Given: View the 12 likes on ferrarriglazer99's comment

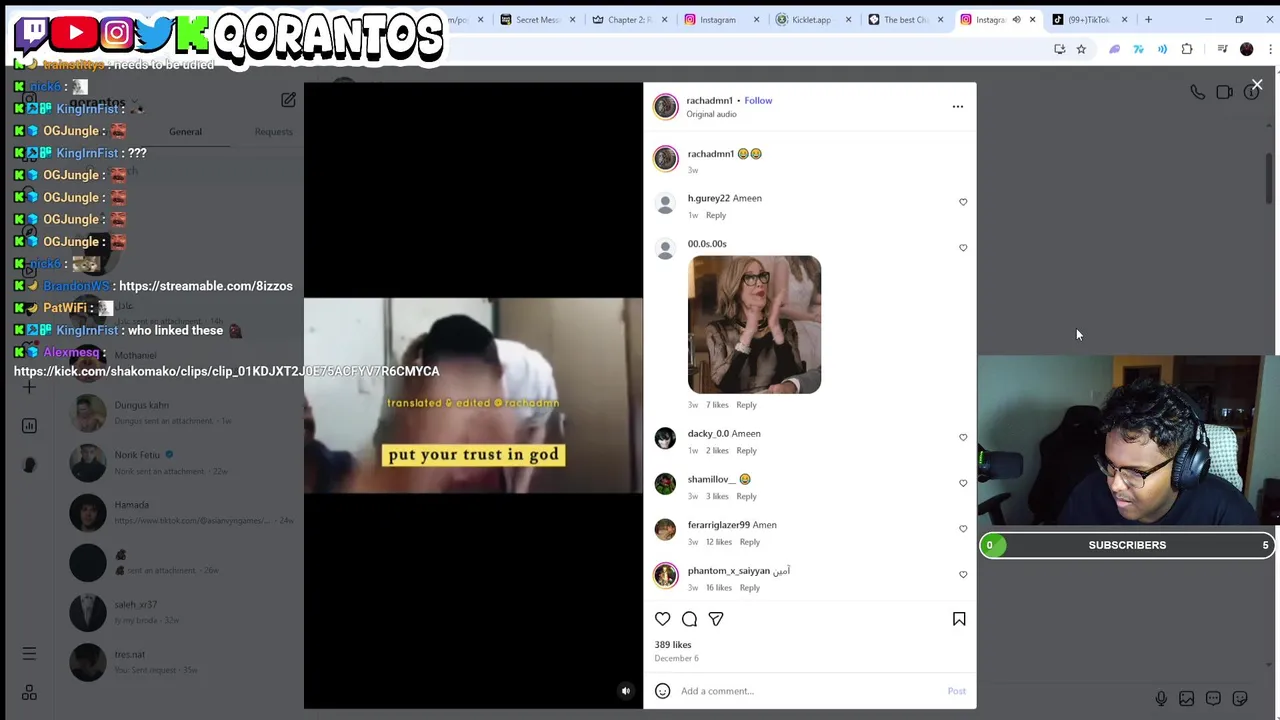Looking at the screenshot, I should 719,542.
